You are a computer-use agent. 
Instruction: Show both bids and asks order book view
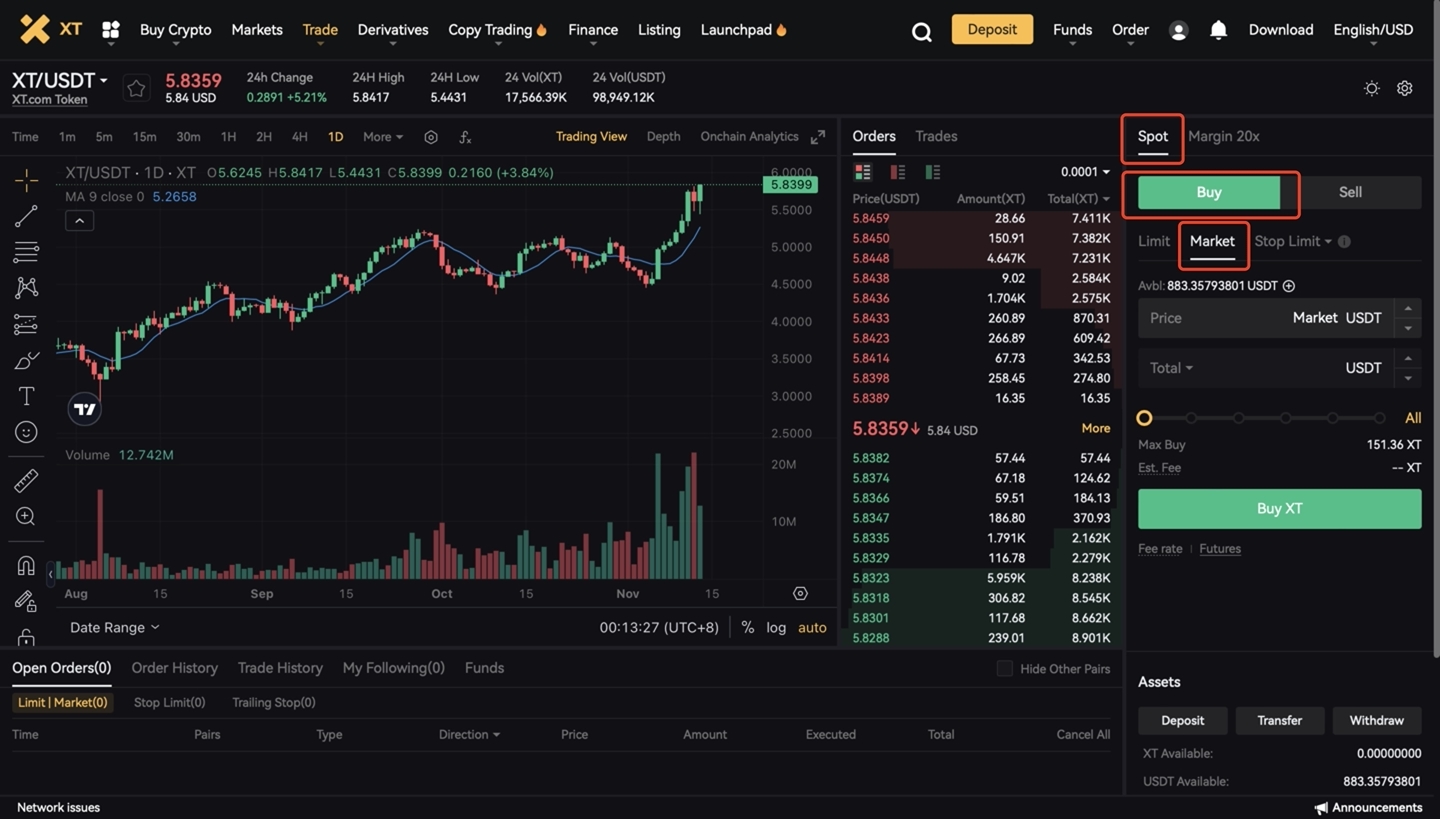863,172
